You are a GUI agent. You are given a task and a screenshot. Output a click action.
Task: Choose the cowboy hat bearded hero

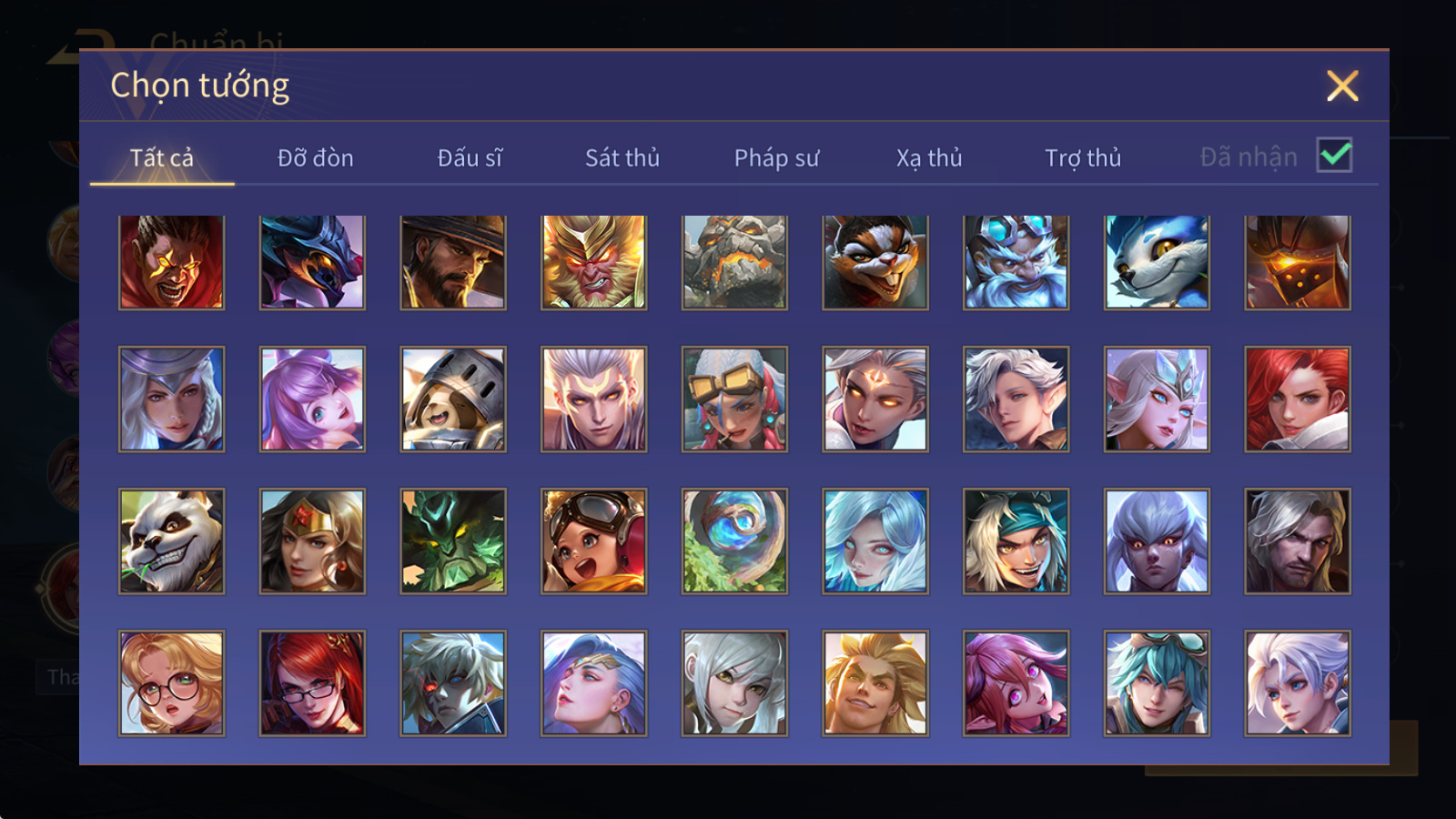453,262
